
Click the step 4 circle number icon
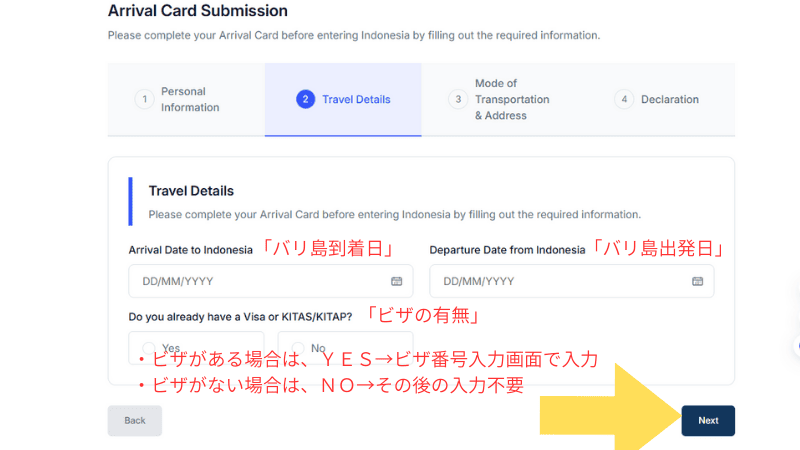tap(624, 99)
